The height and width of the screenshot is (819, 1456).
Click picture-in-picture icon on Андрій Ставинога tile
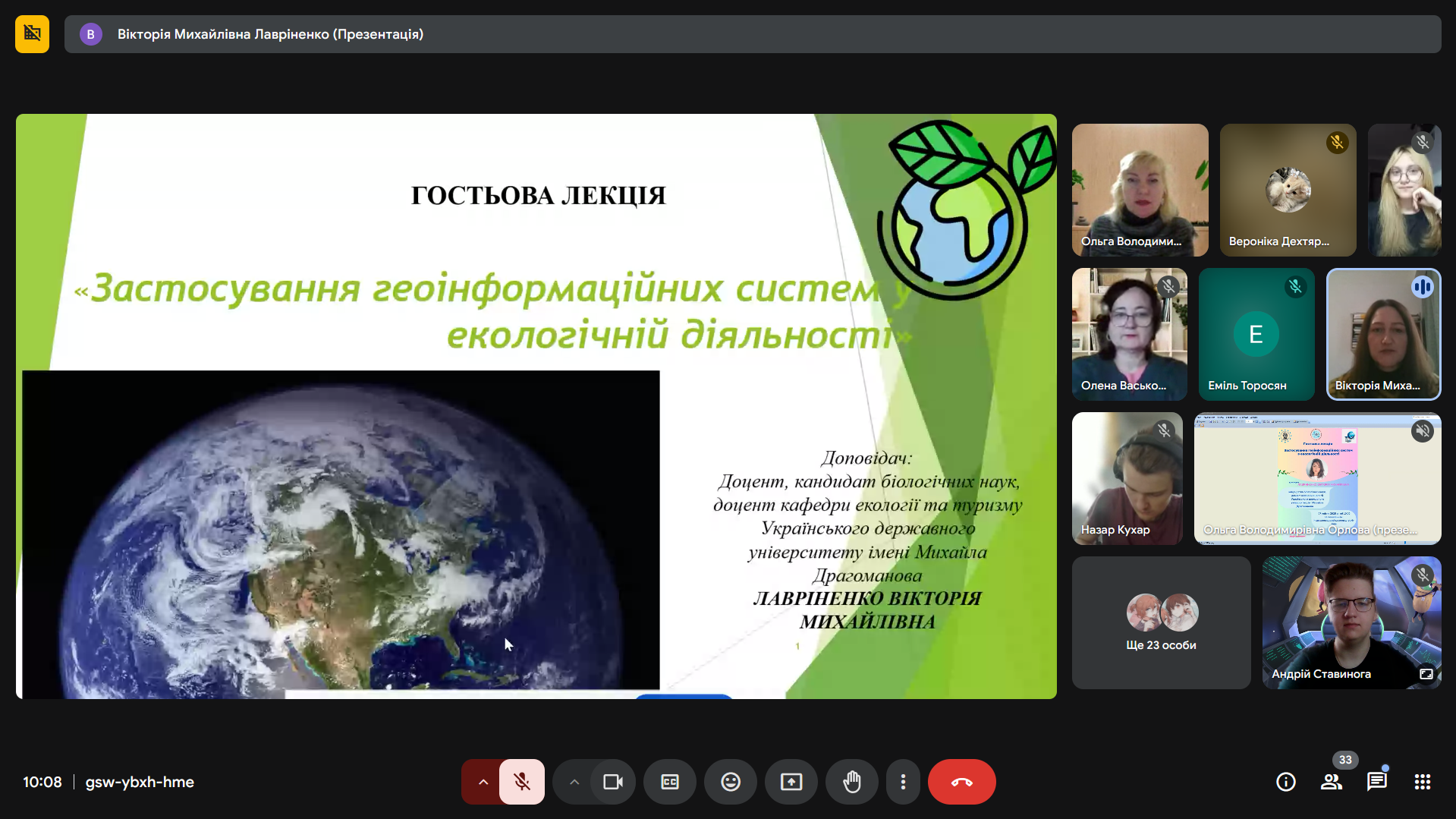click(1426, 674)
